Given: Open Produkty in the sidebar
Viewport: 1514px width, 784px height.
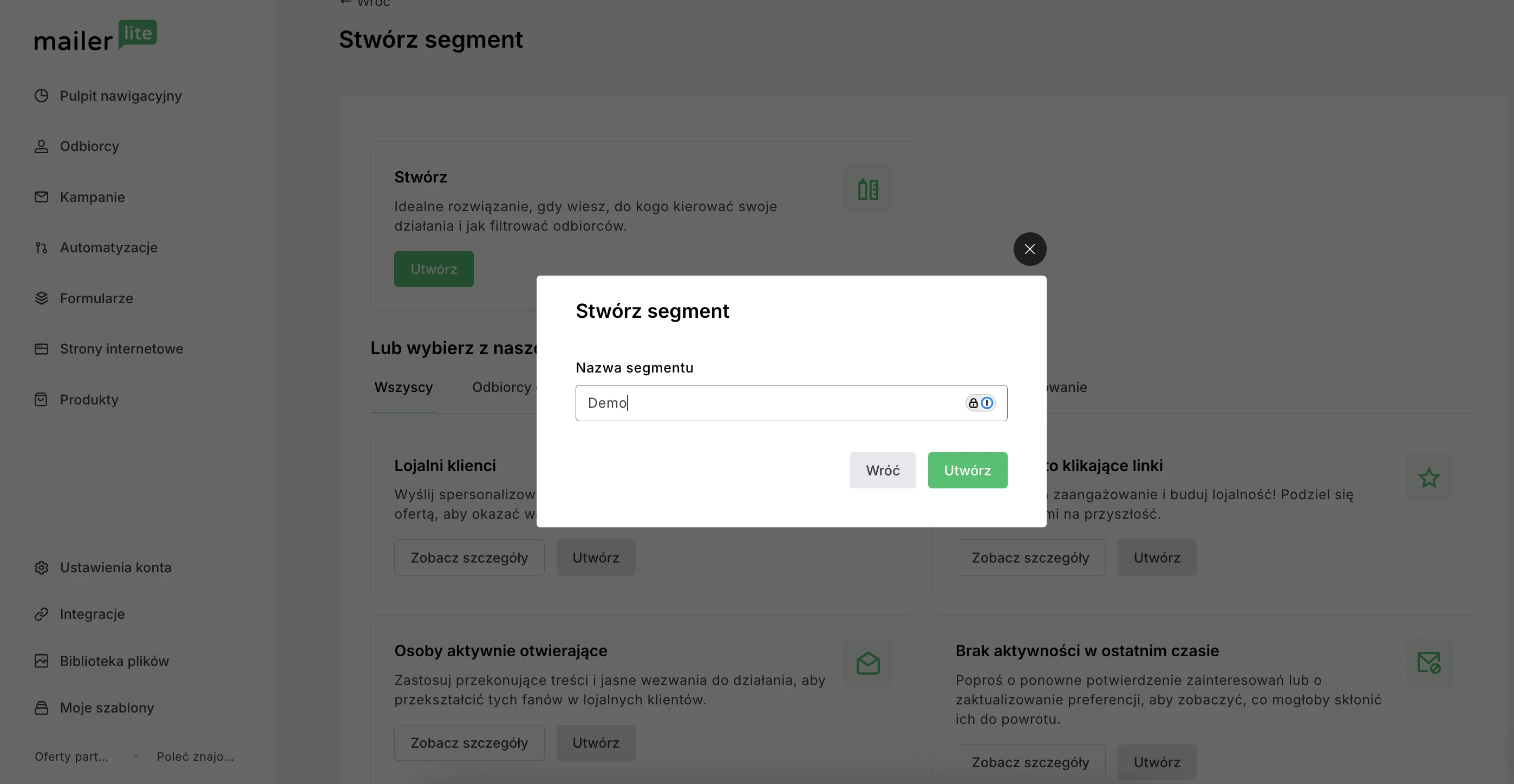Looking at the screenshot, I should pyautogui.click(x=76, y=400).
